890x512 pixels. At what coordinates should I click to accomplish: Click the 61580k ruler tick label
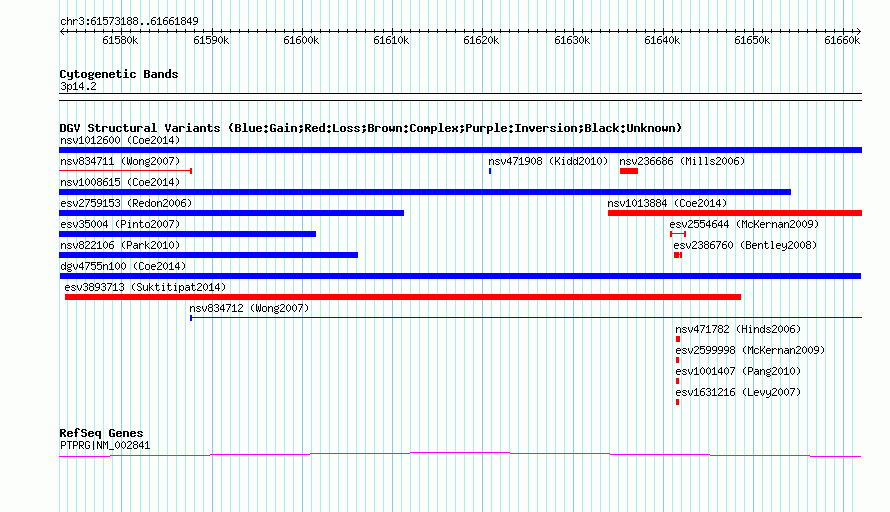click(x=120, y=40)
